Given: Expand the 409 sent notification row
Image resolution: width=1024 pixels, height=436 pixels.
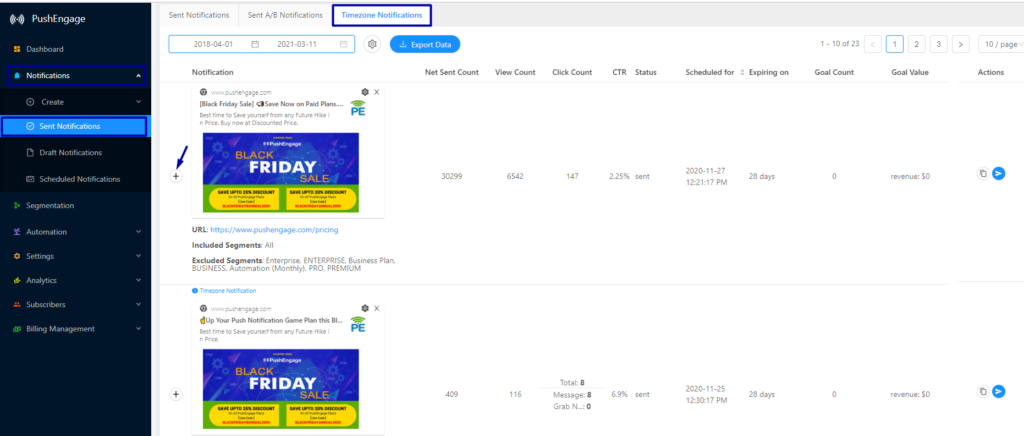Looking at the screenshot, I should [176, 394].
